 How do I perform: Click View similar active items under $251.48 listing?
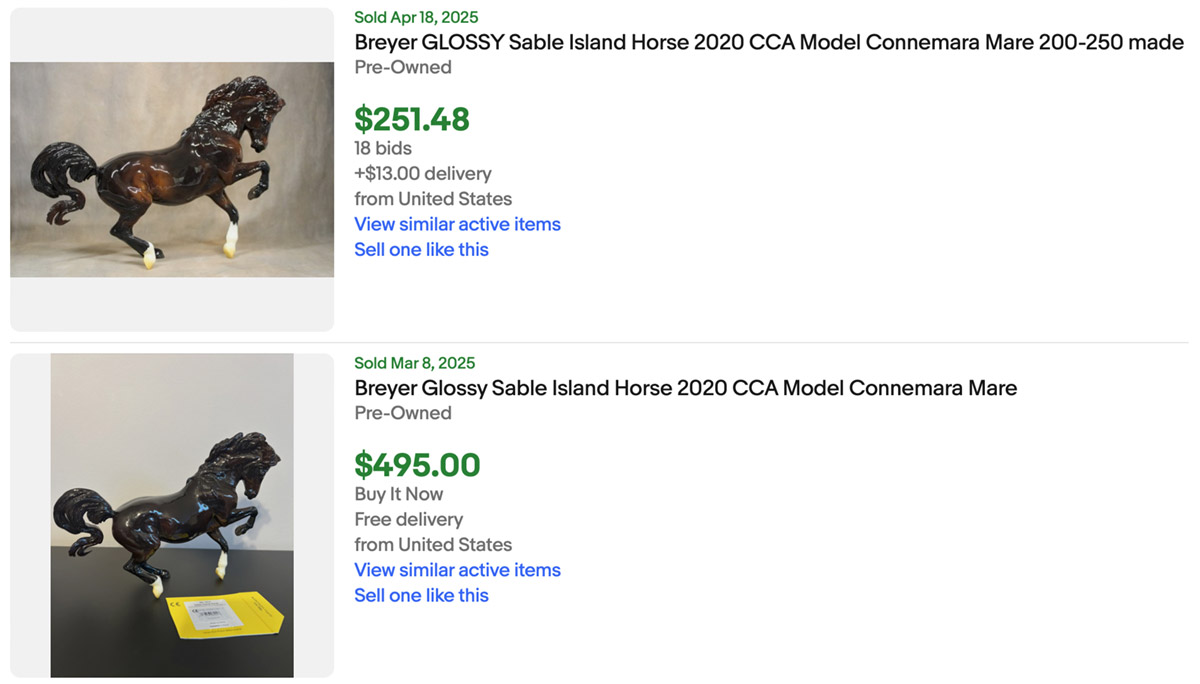coord(457,224)
